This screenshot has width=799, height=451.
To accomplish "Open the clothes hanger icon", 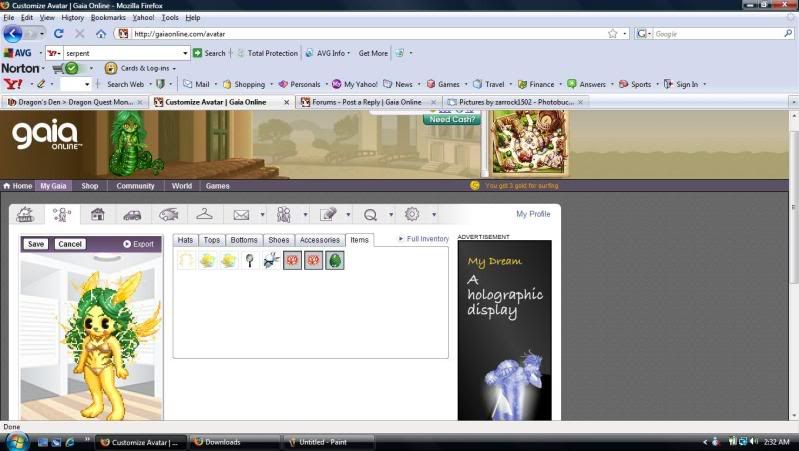I will click(x=204, y=214).
